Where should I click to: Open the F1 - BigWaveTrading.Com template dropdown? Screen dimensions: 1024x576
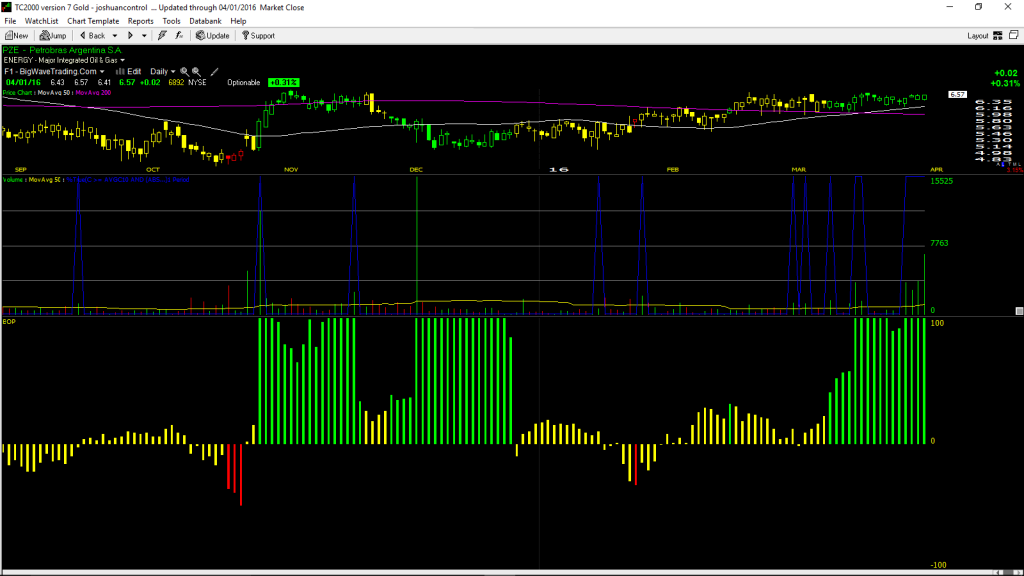pyautogui.click(x=54, y=72)
